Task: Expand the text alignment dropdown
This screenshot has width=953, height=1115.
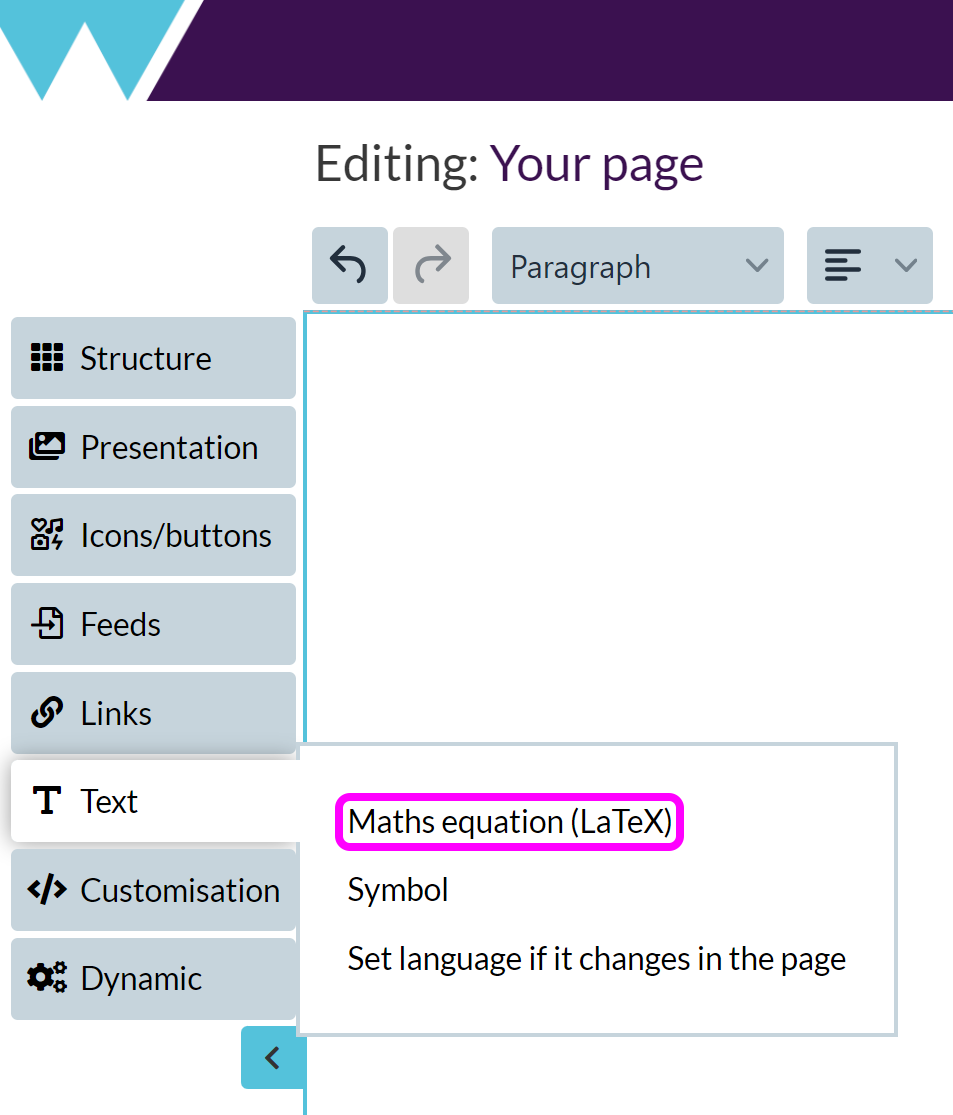Action: [905, 266]
